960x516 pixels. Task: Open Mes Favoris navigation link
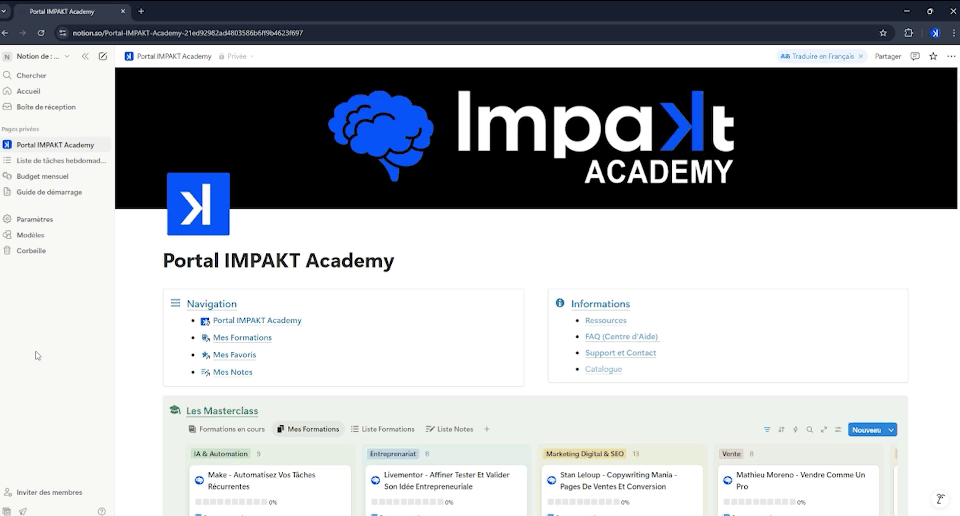[x=234, y=355]
